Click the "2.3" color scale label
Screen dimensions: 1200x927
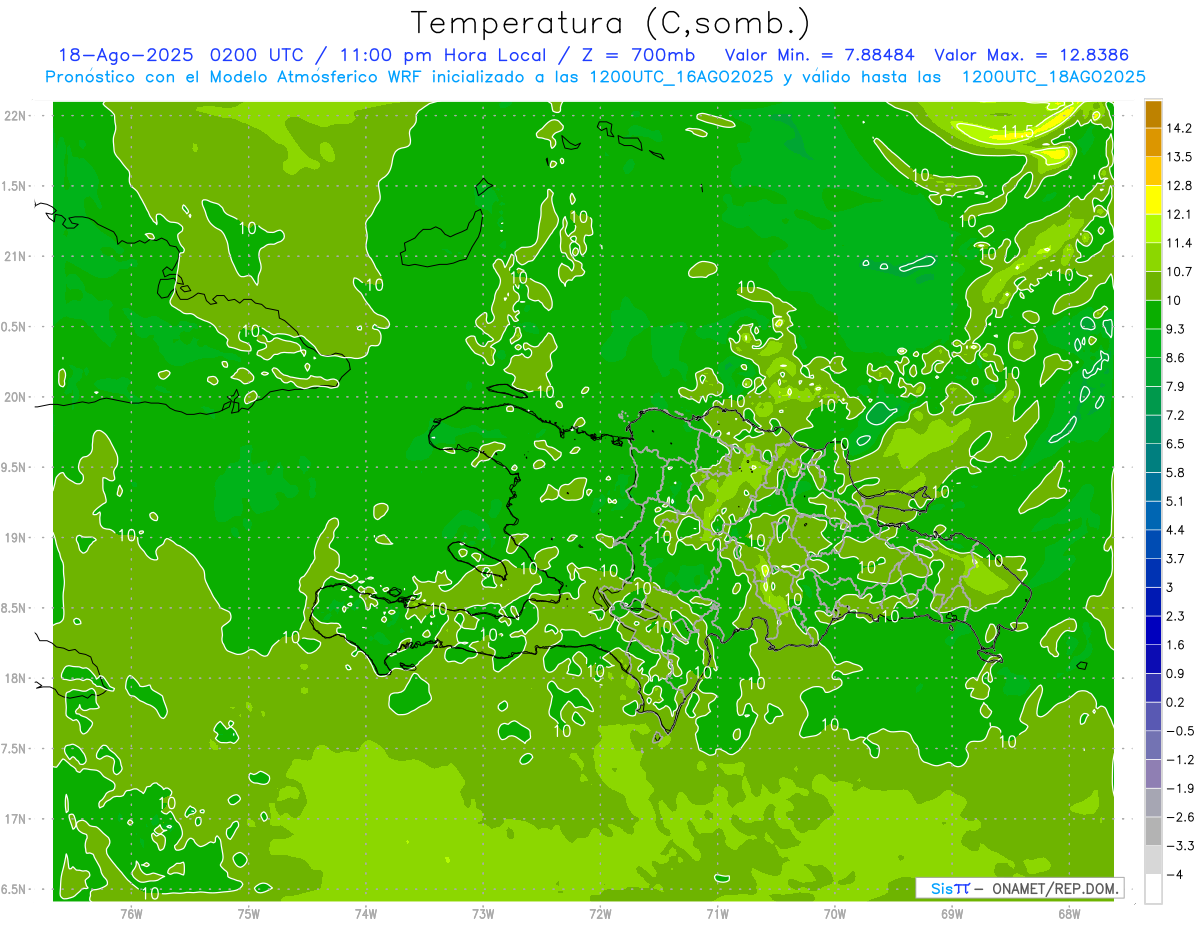pyautogui.click(x=1176, y=616)
